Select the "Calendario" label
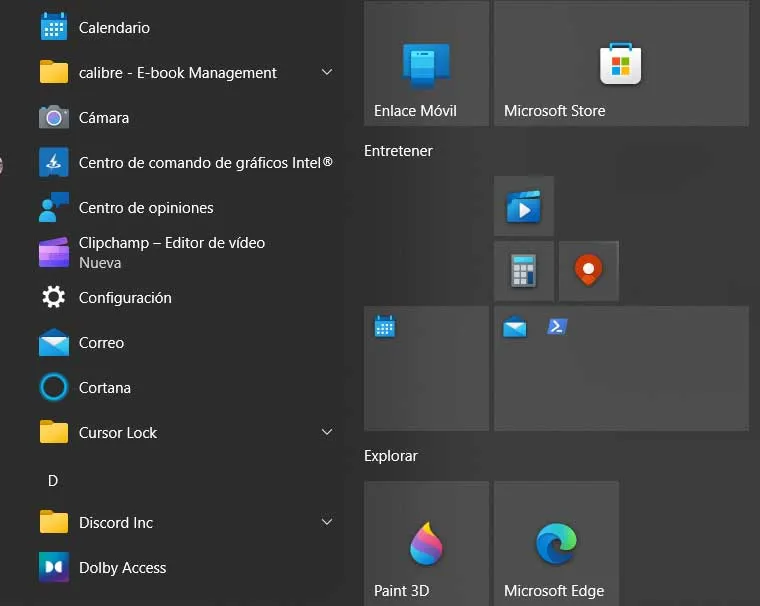Screen dimensions: 760x606 point(114,28)
